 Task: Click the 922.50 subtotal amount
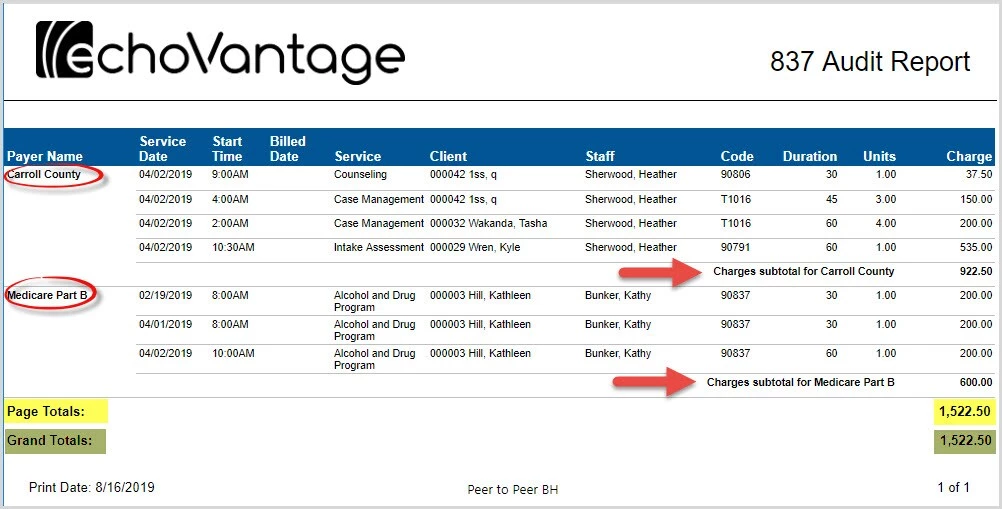click(x=976, y=271)
